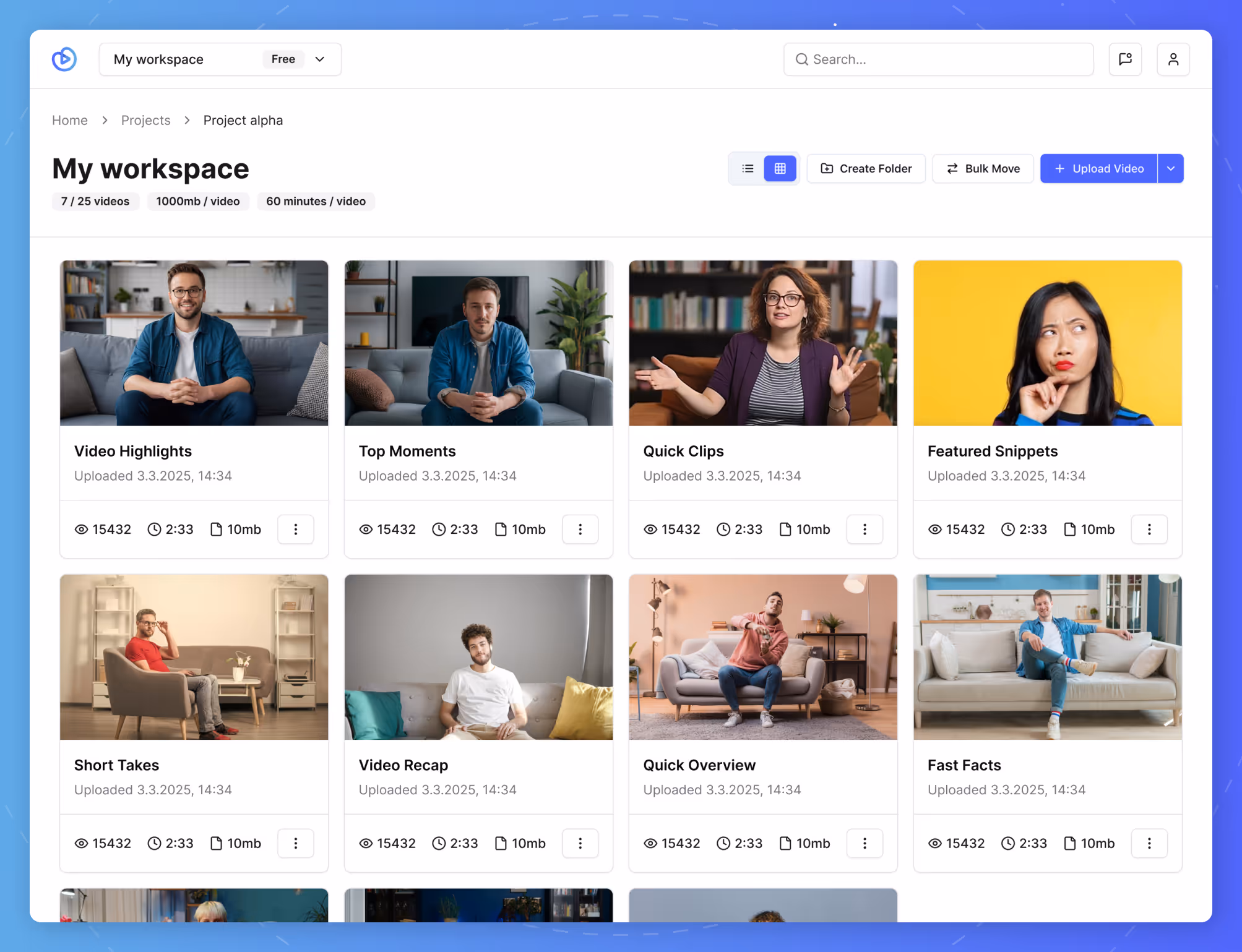Open options menu for Fast Facts
This screenshot has height=952, width=1242.
[x=1149, y=843]
